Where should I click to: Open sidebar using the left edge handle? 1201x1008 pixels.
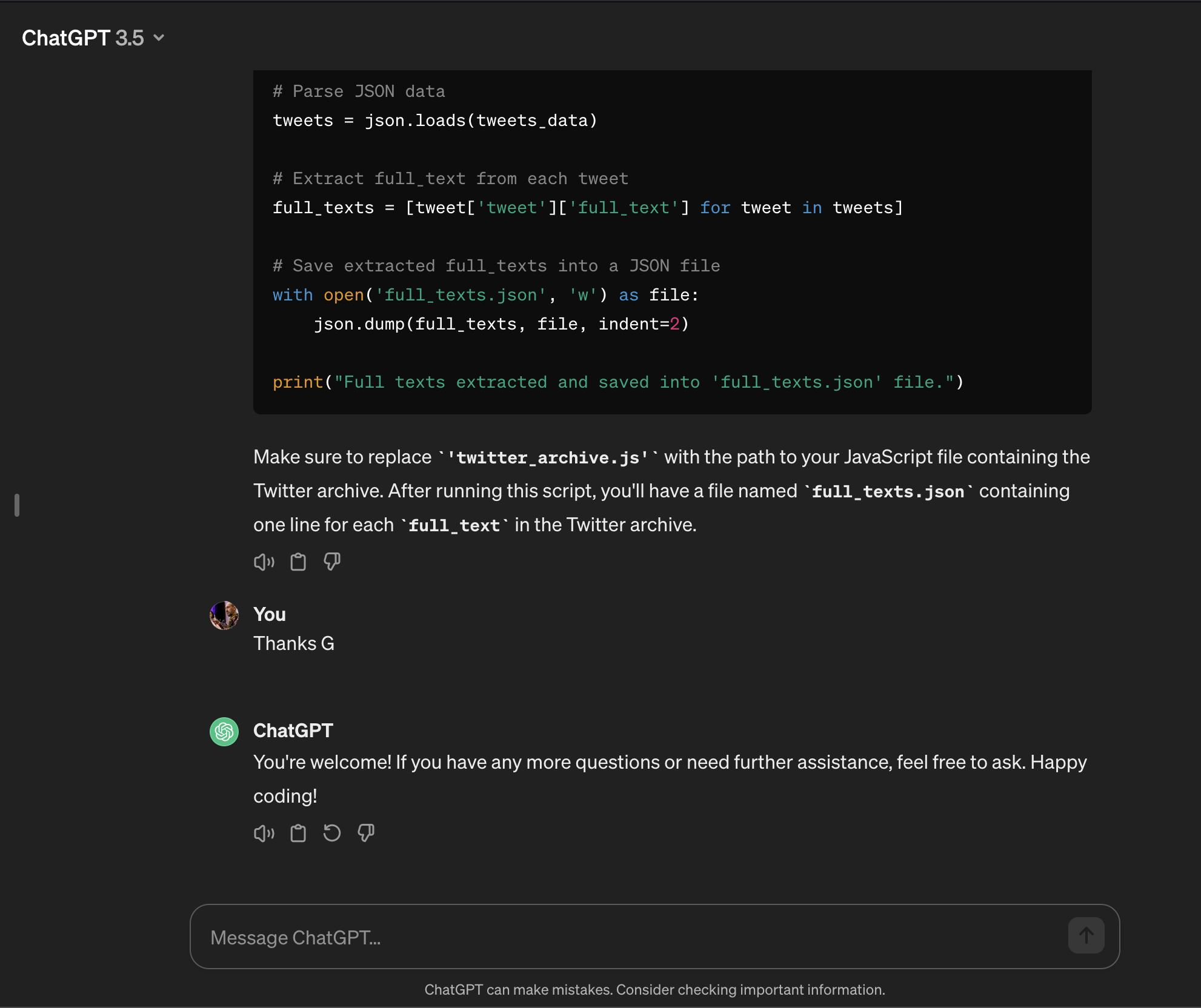point(17,505)
